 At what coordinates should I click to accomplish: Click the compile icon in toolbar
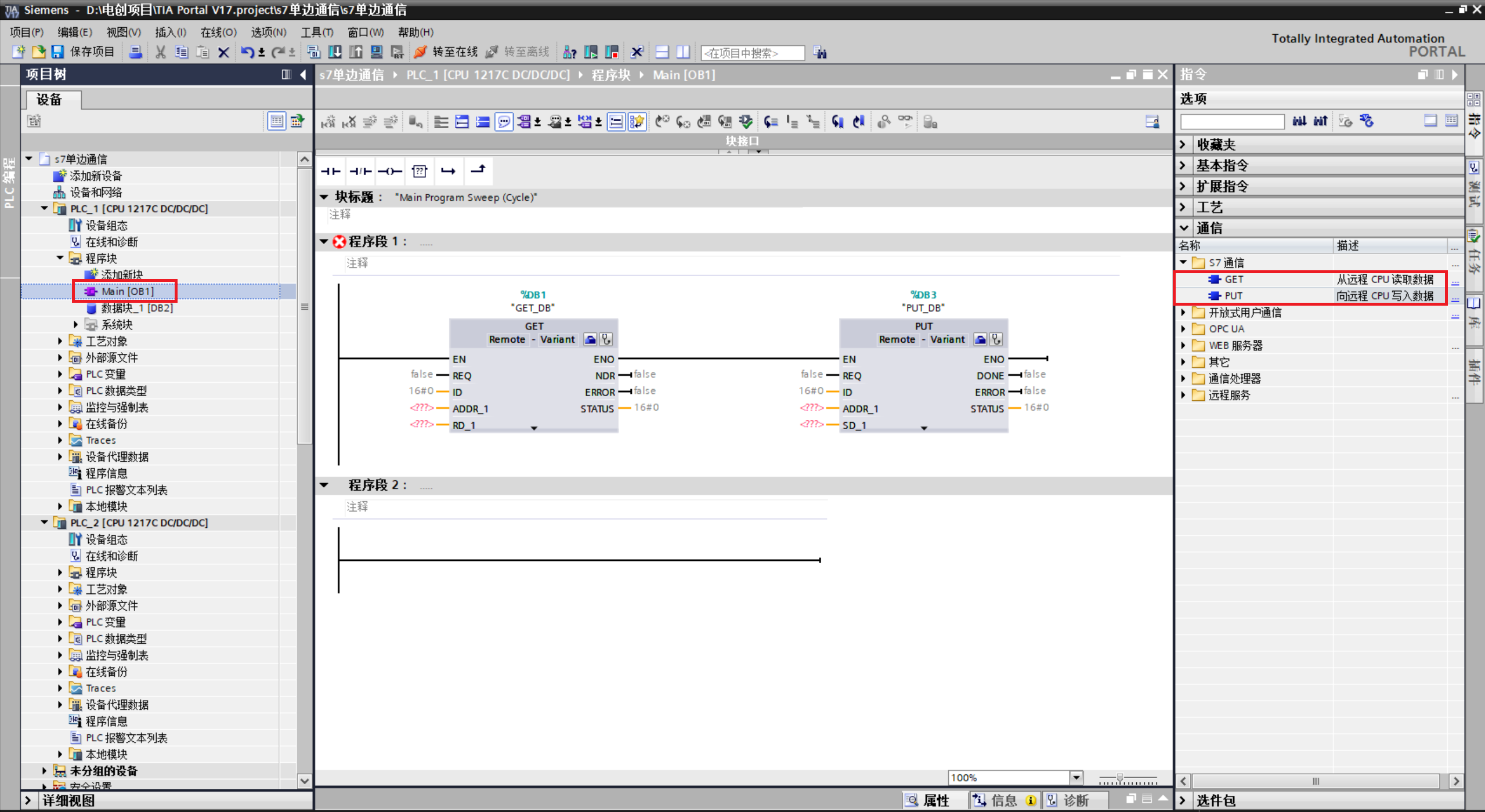314,52
